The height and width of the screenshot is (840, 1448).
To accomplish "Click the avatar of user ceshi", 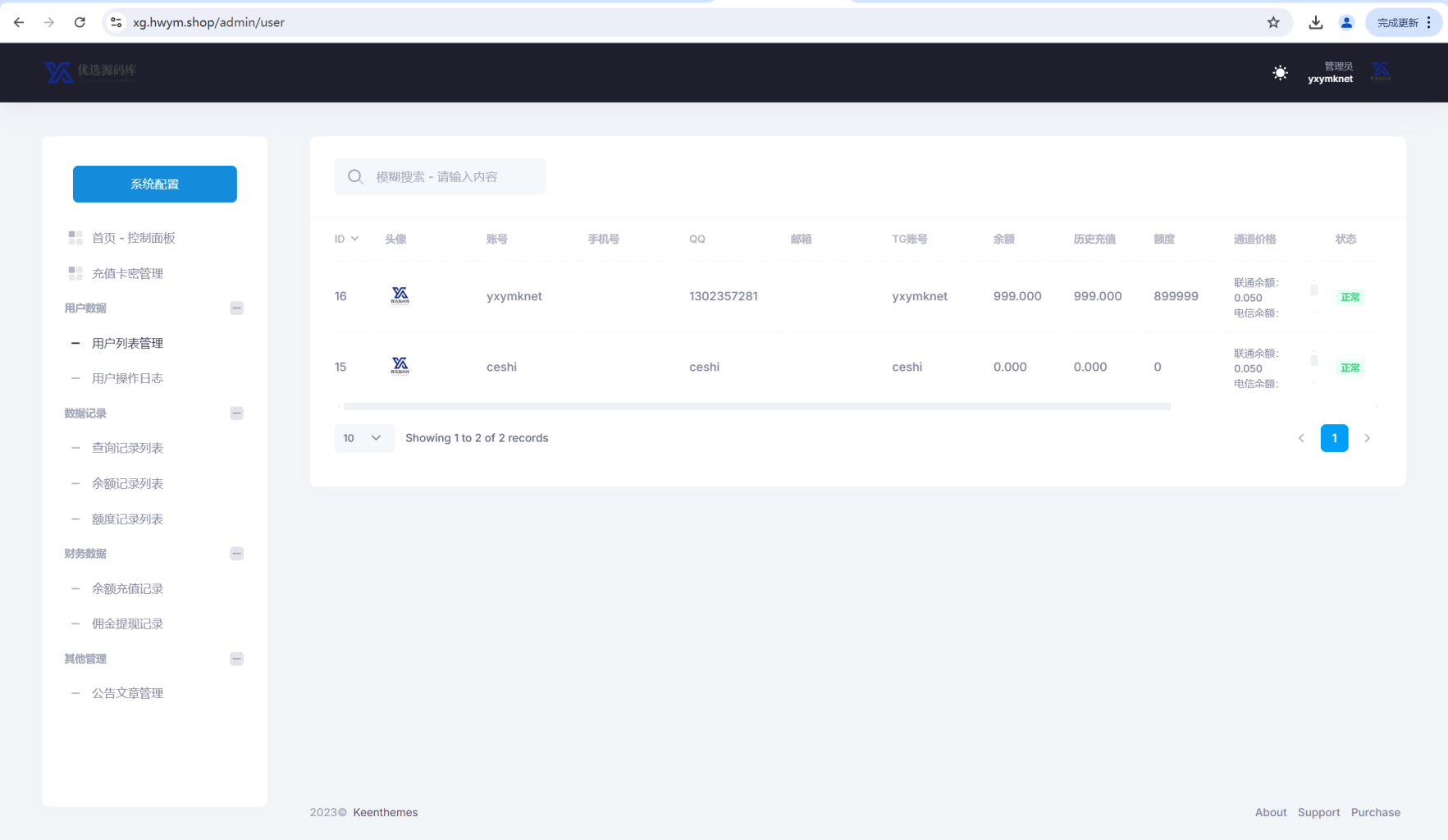I will click(400, 367).
